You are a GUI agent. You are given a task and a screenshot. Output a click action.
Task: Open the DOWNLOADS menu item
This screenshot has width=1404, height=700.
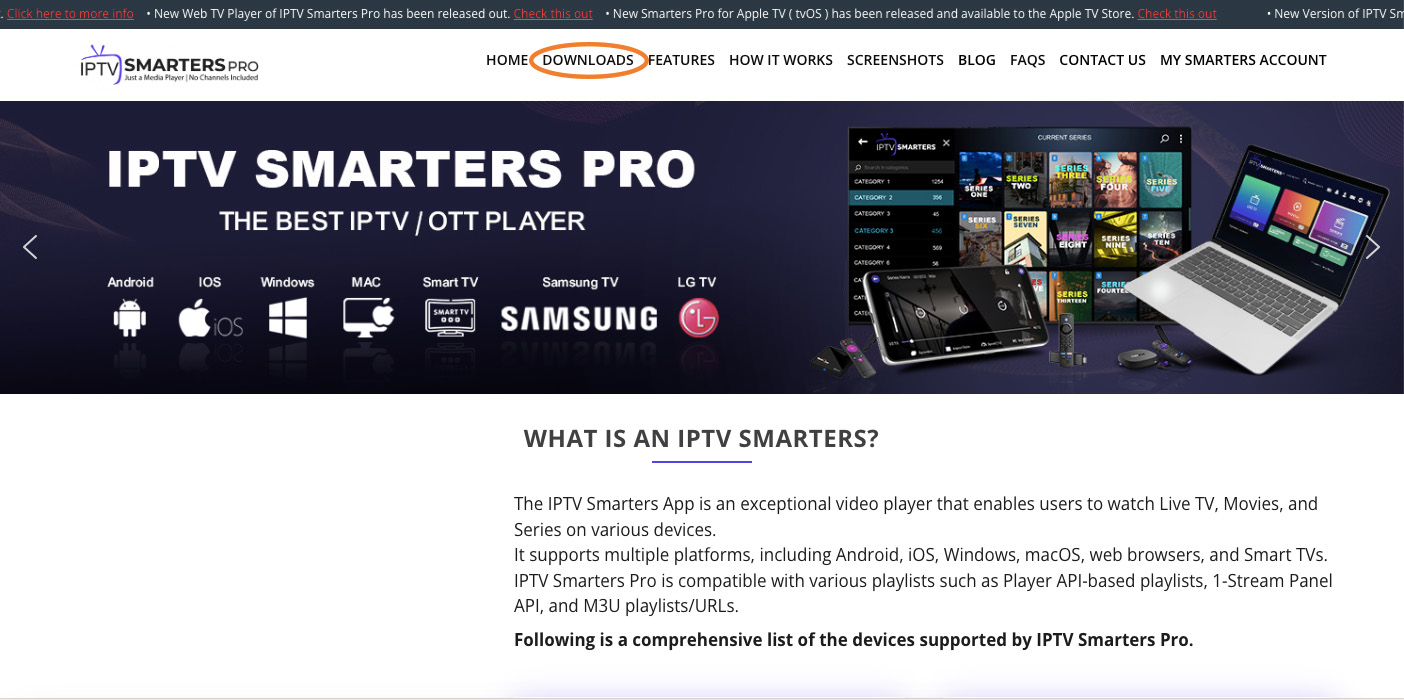pos(588,60)
